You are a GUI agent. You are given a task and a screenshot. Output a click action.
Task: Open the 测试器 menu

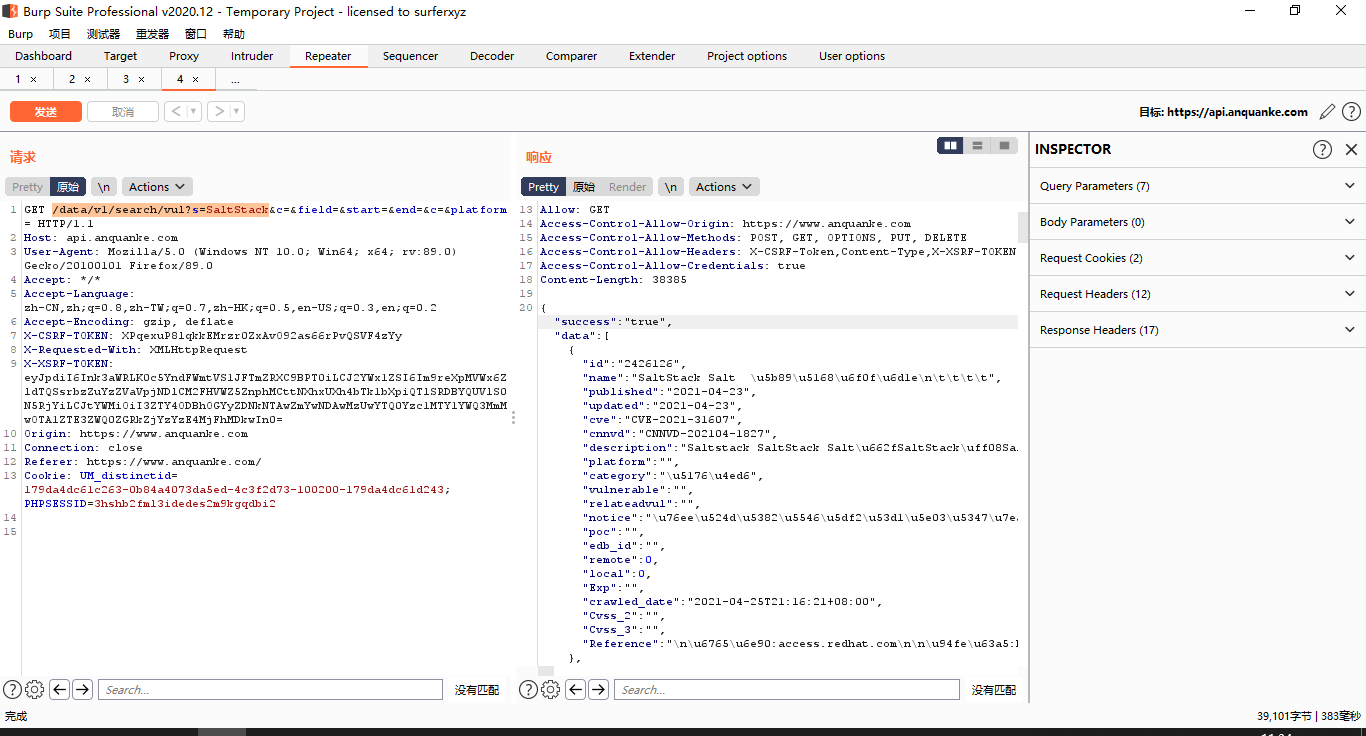(x=103, y=34)
